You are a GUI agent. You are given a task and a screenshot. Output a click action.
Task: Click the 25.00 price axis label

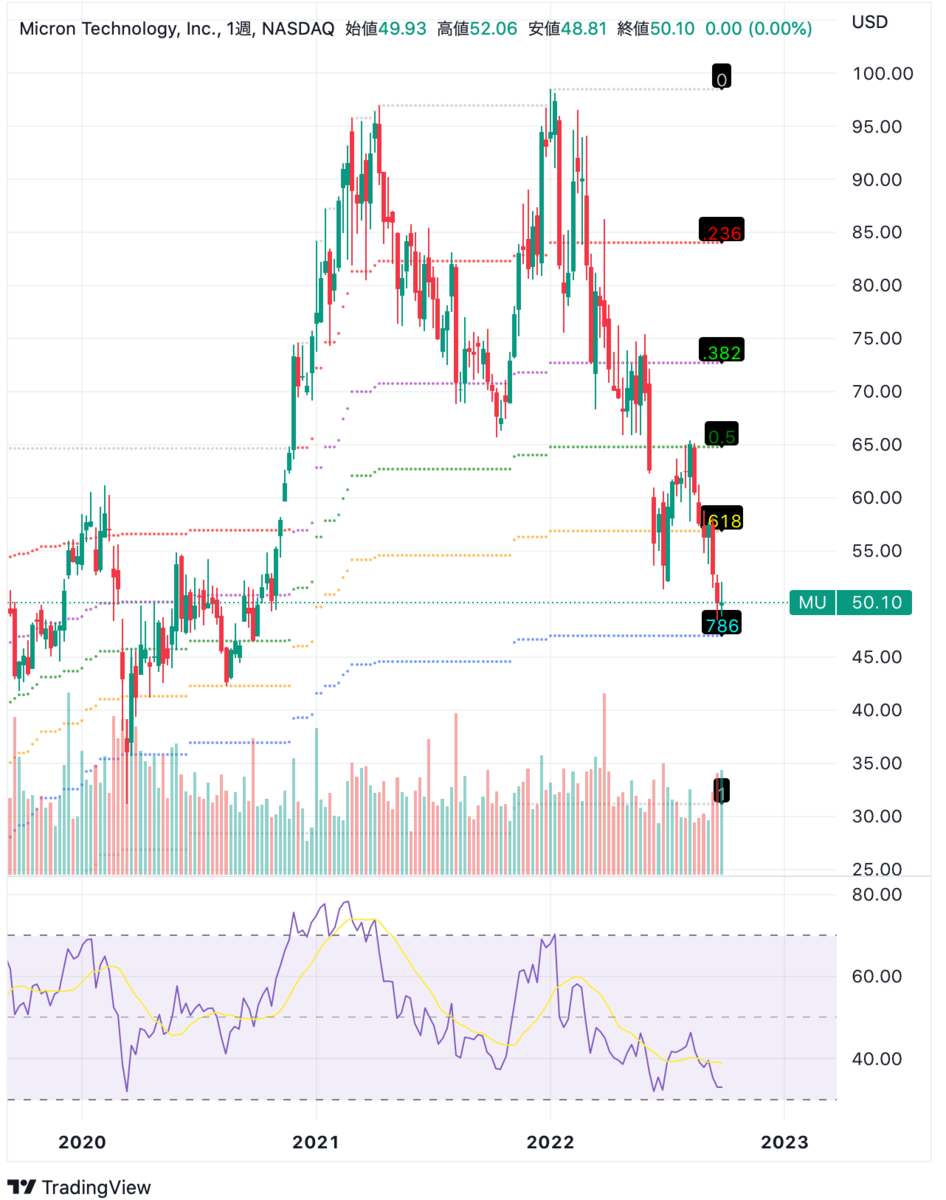(877, 869)
